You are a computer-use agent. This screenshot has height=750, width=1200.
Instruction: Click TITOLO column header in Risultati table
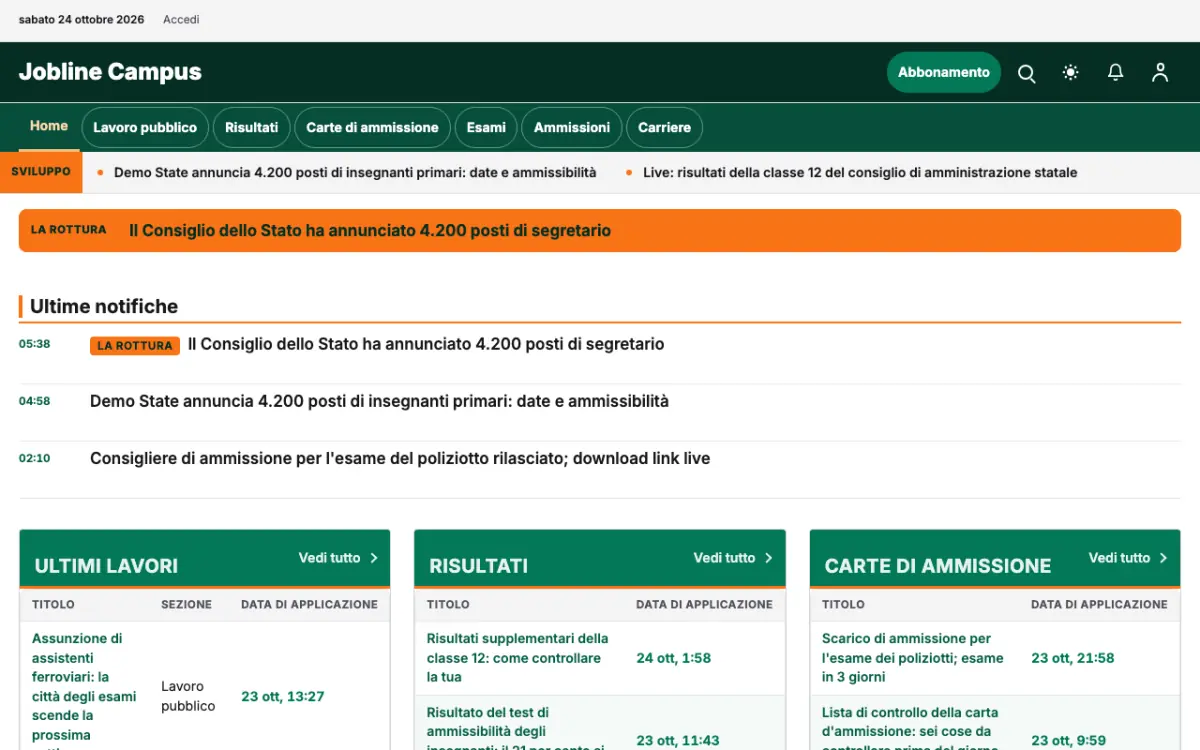click(448, 605)
